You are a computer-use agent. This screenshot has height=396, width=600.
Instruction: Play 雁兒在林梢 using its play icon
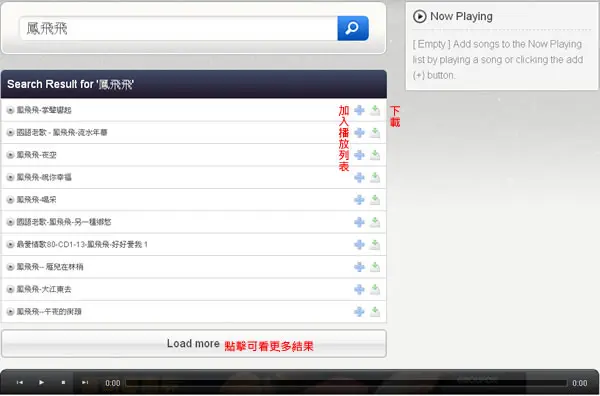click(x=10, y=267)
